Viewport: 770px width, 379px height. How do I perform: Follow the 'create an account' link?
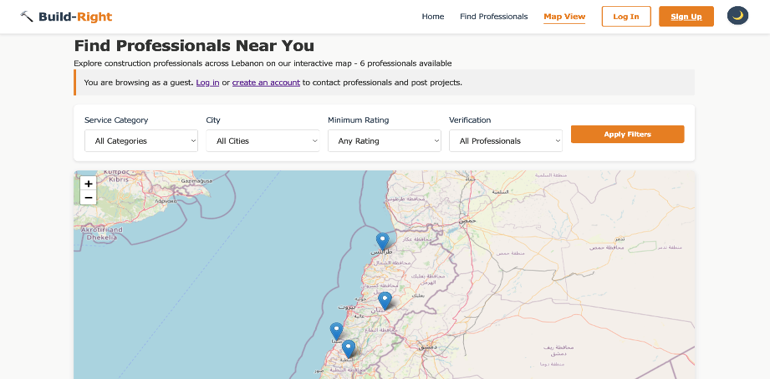[266, 82]
